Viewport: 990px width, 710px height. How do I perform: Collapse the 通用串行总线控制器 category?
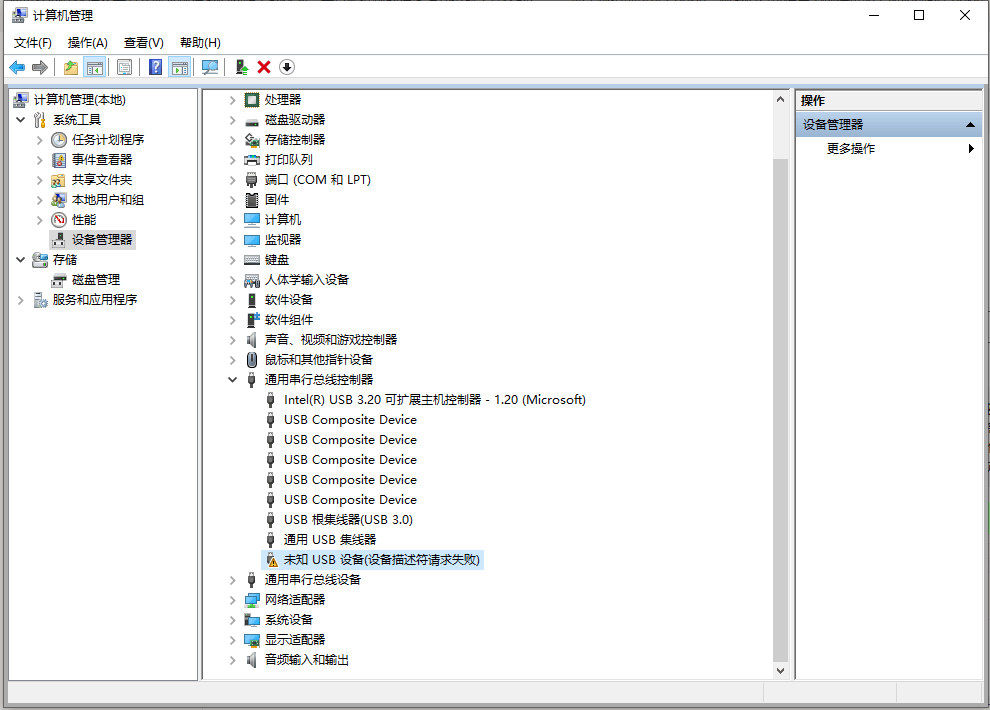[x=232, y=379]
